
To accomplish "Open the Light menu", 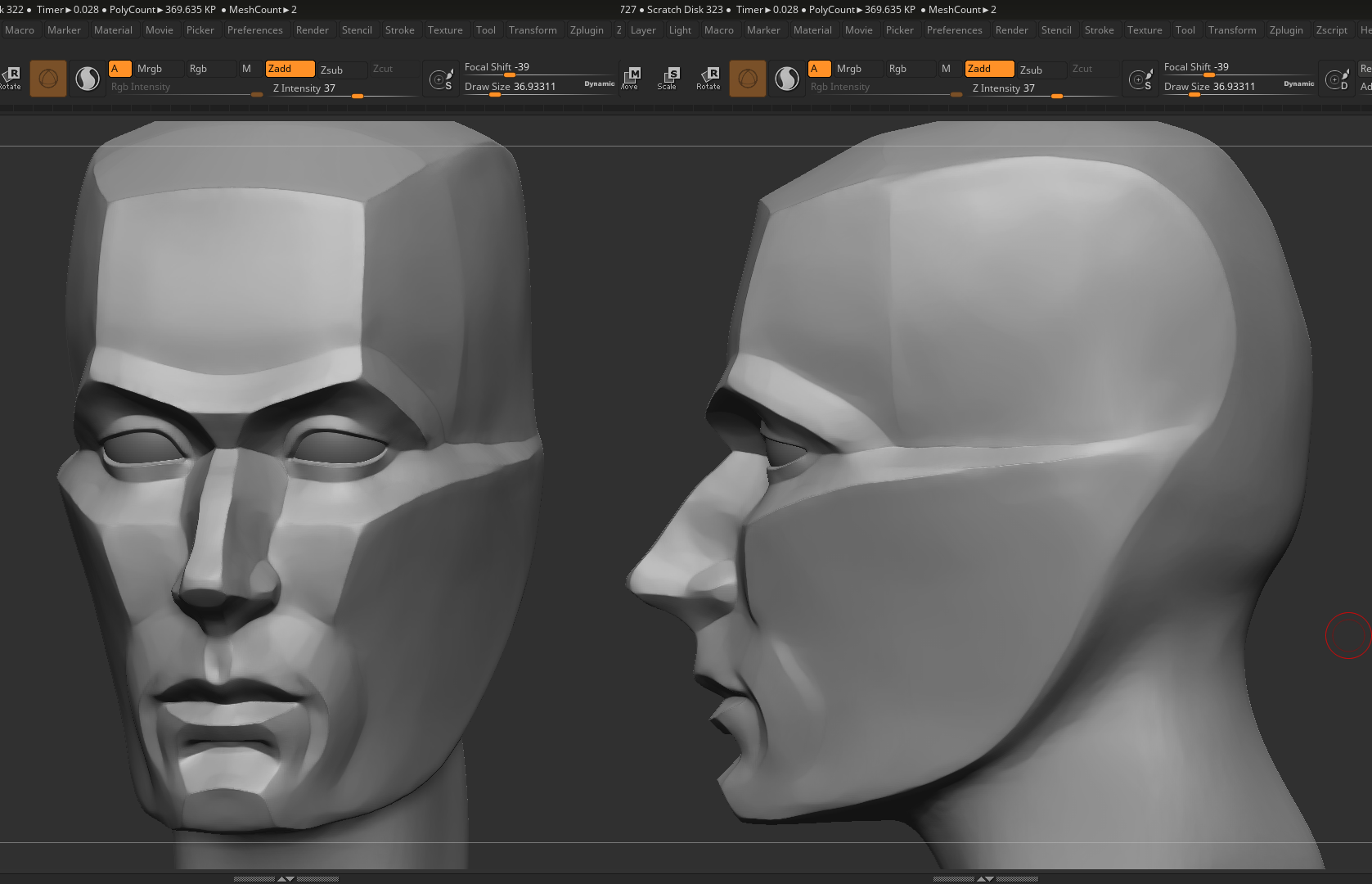I will (x=680, y=30).
